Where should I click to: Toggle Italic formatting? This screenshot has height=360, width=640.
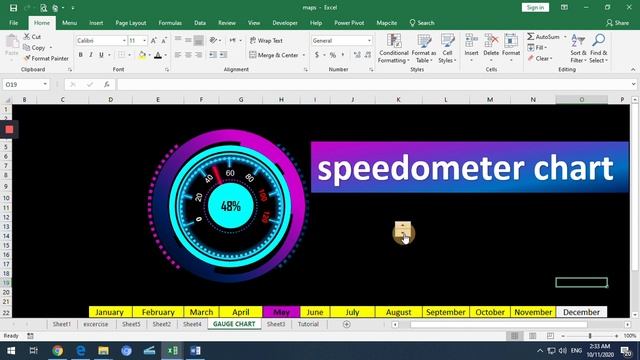click(91, 55)
